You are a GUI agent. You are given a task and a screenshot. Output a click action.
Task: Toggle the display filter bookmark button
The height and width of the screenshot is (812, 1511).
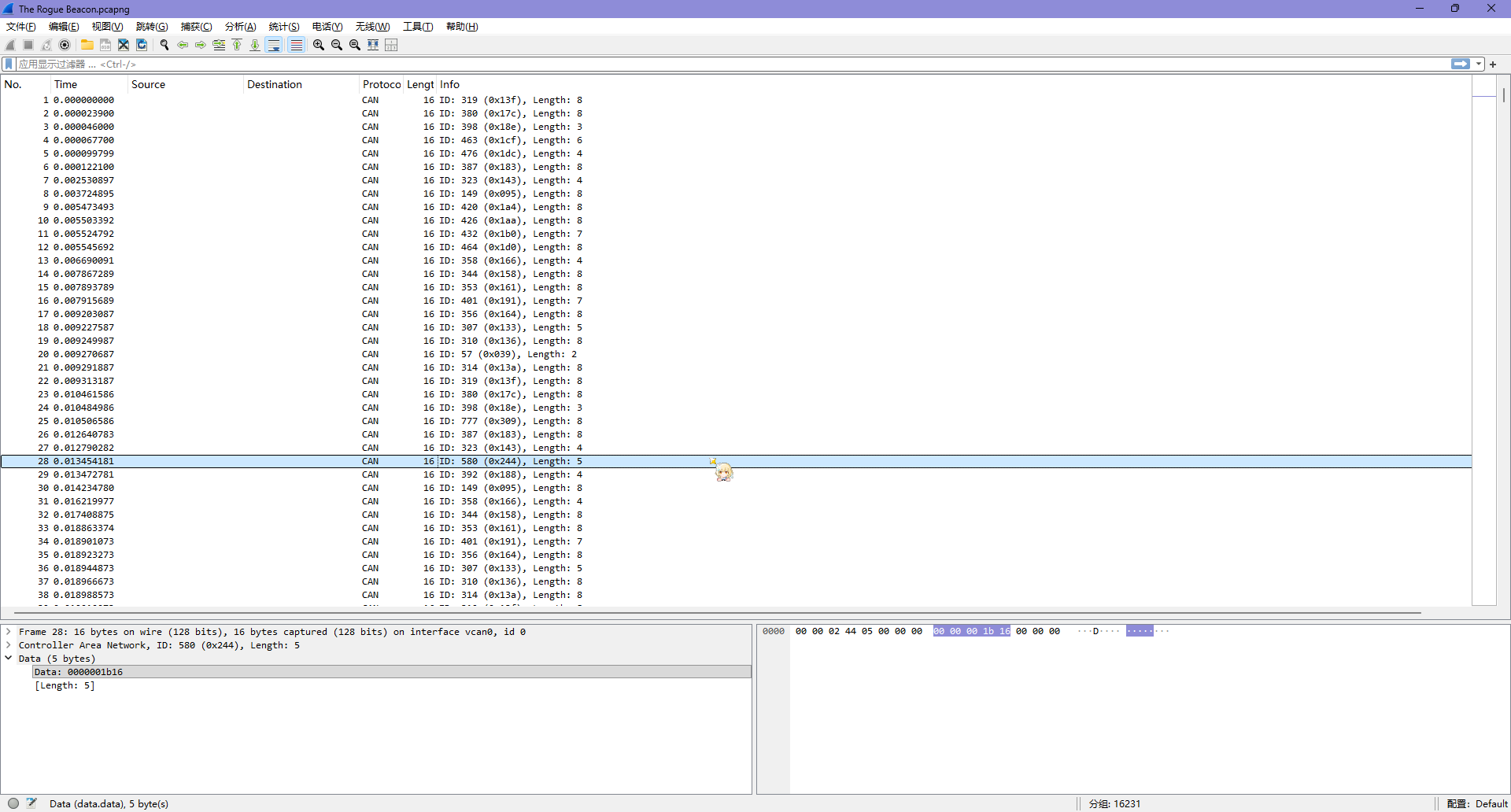[x=9, y=64]
